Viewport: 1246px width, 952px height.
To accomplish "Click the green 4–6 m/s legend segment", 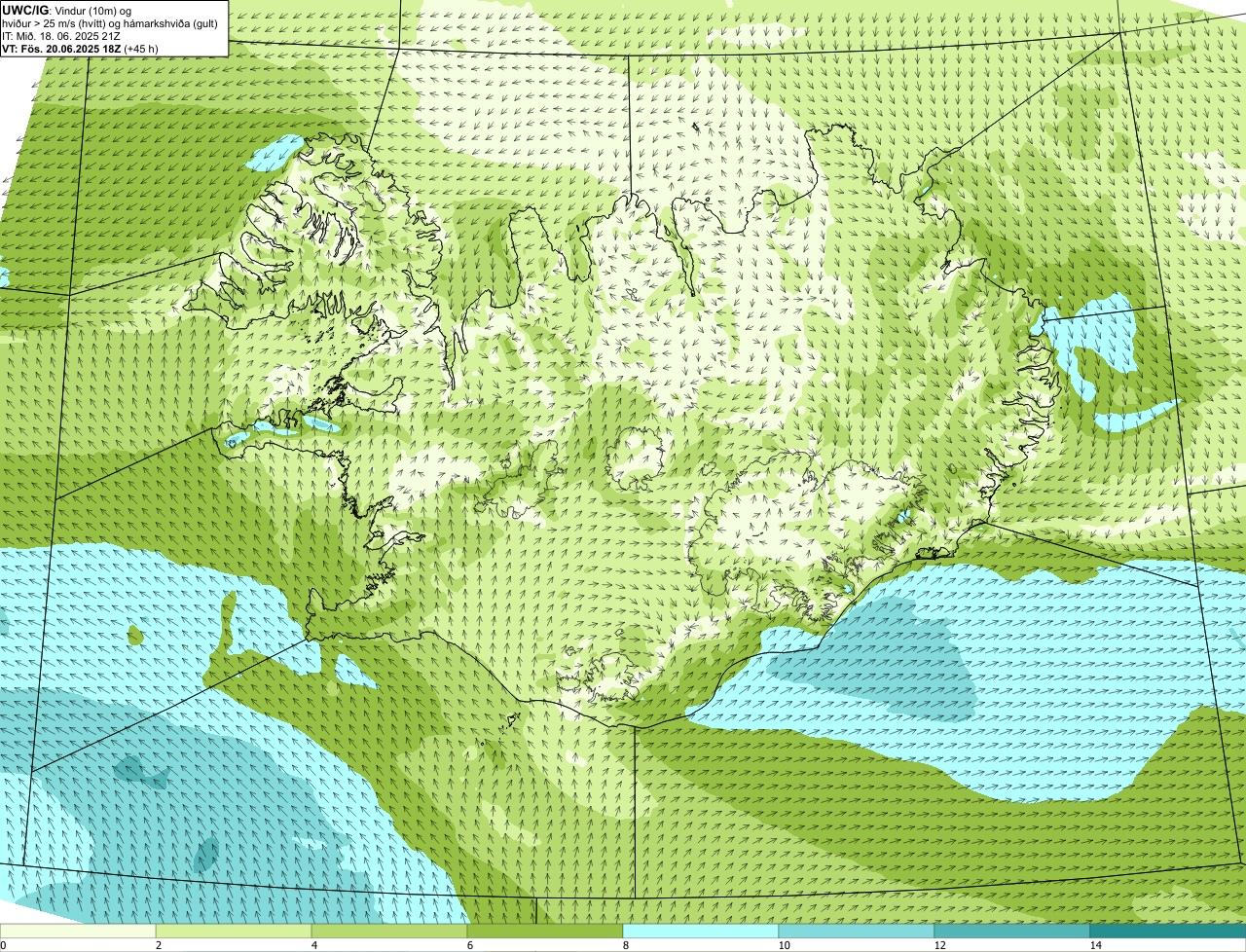I will pos(389,931).
